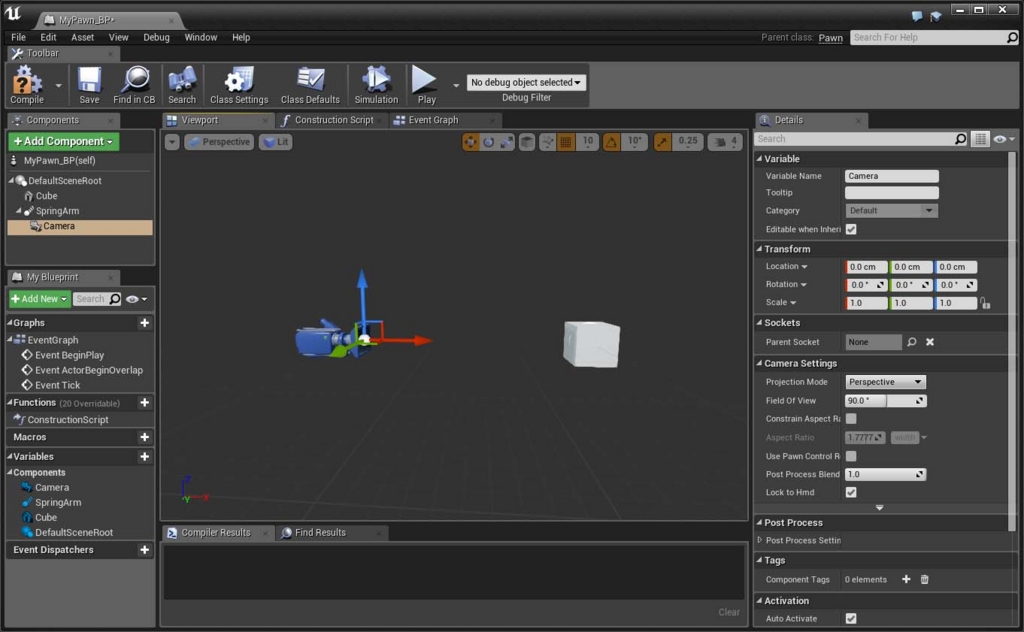1024x632 pixels.
Task: Add a Component Tags element
Action: click(906, 579)
